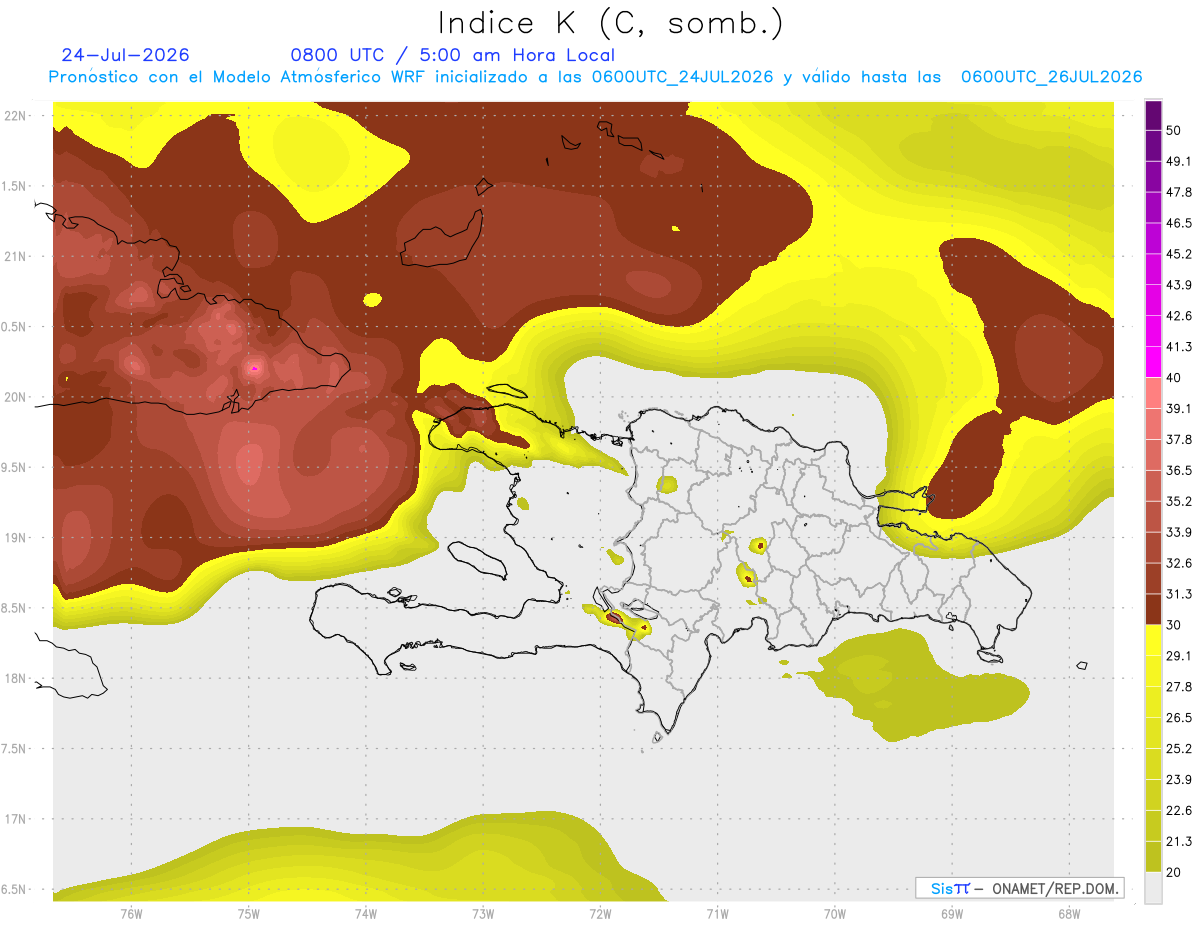This screenshot has width=1200, height=927.
Task: Click the '27.8' color bar value
Action: tap(1179, 687)
